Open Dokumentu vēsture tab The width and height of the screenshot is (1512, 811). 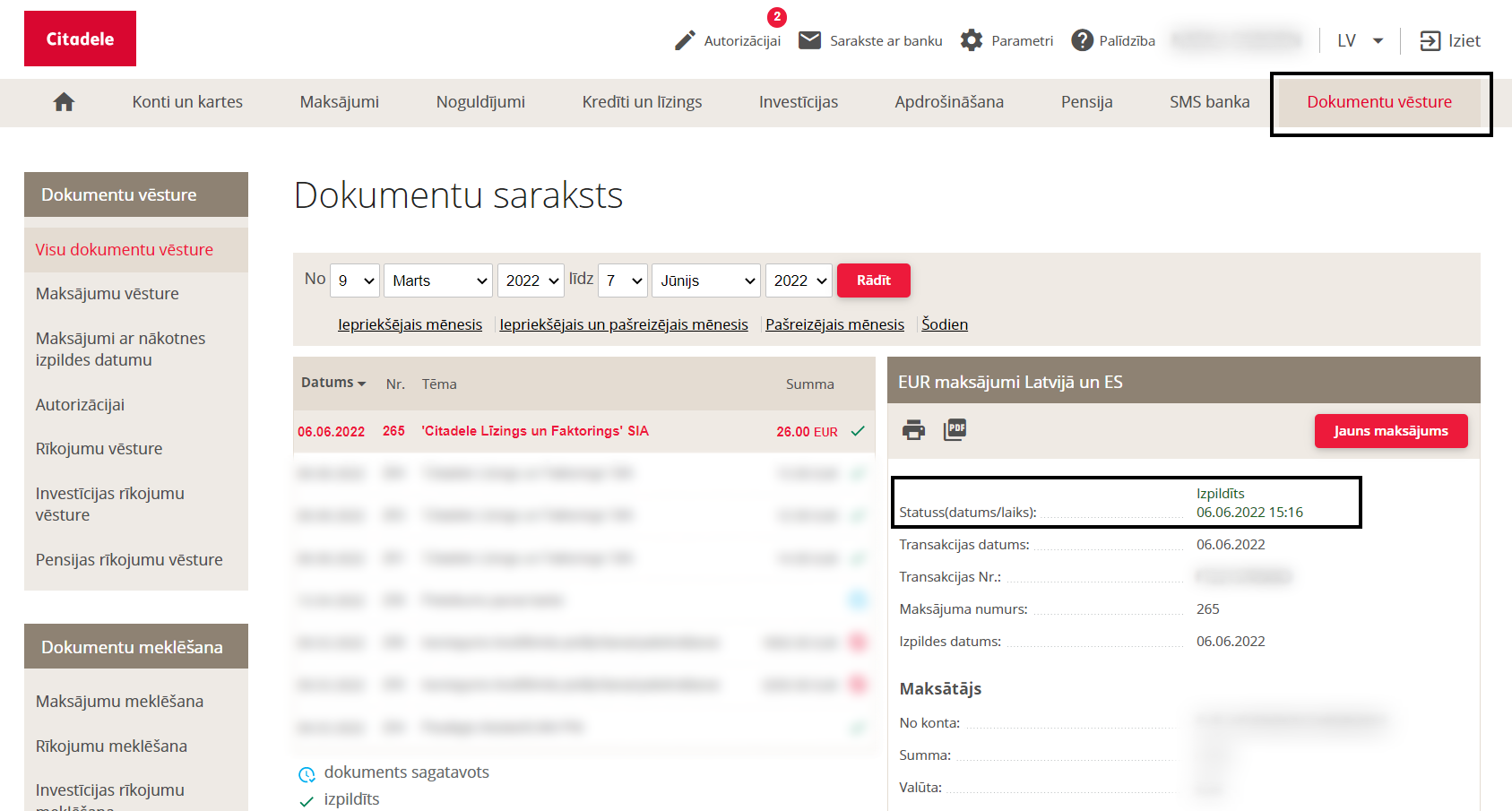1379,102
